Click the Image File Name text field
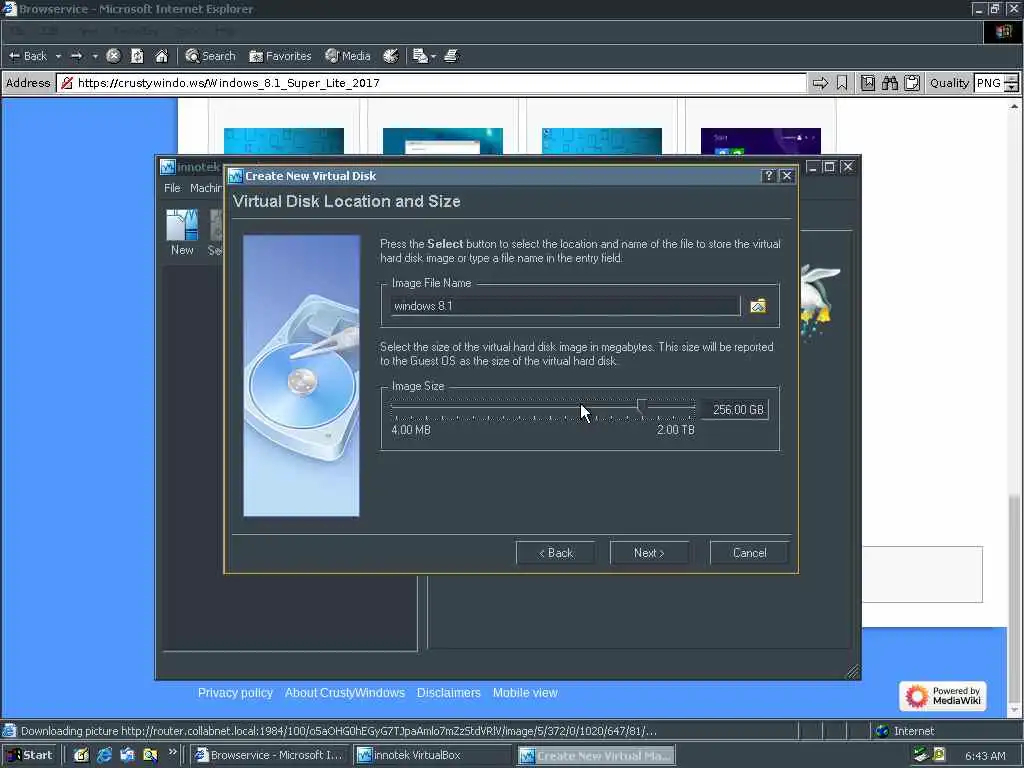The width and height of the screenshot is (1024, 768). tap(566, 306)
